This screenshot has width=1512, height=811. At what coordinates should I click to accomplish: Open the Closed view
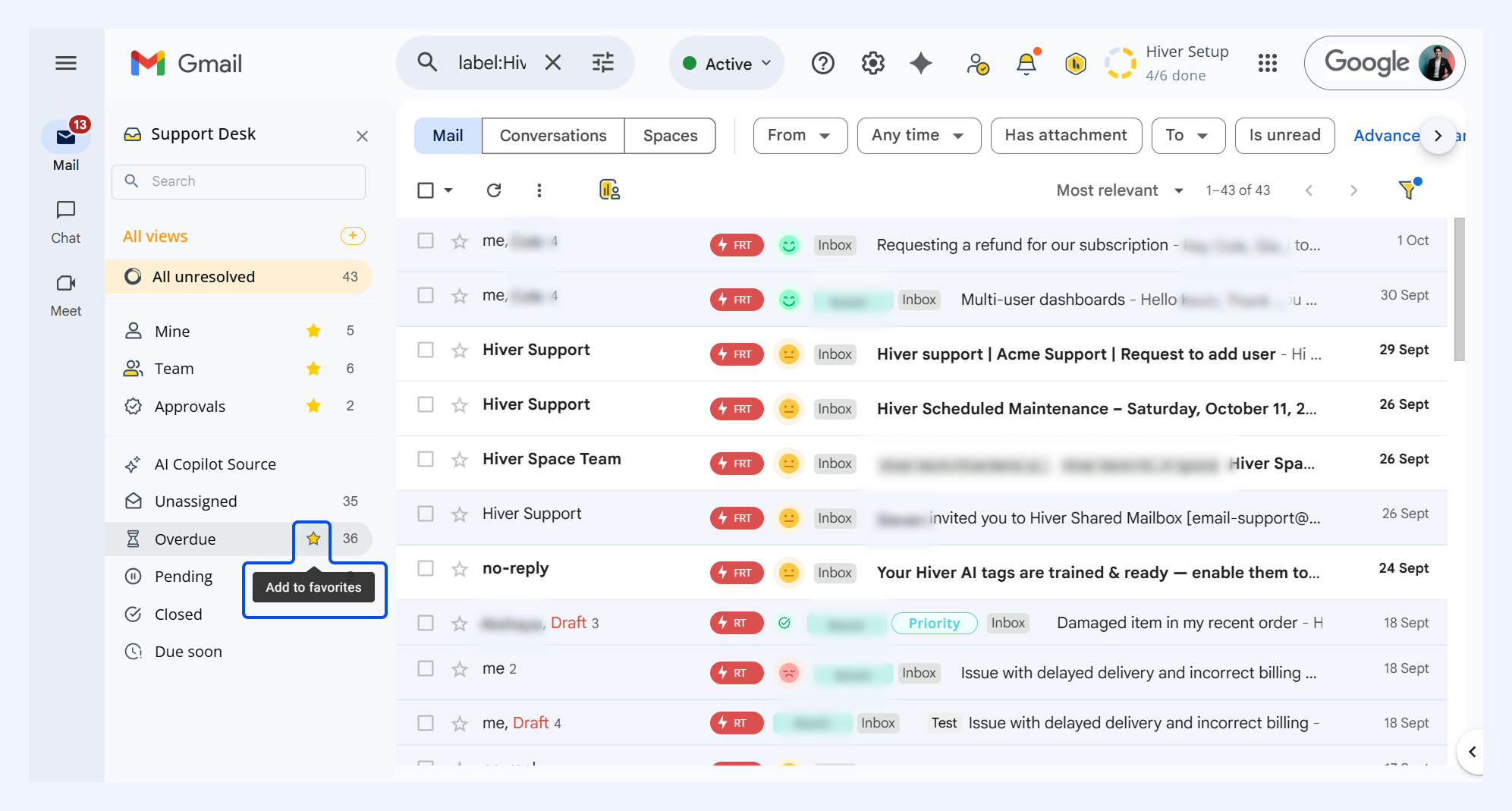tap(178, 615)
